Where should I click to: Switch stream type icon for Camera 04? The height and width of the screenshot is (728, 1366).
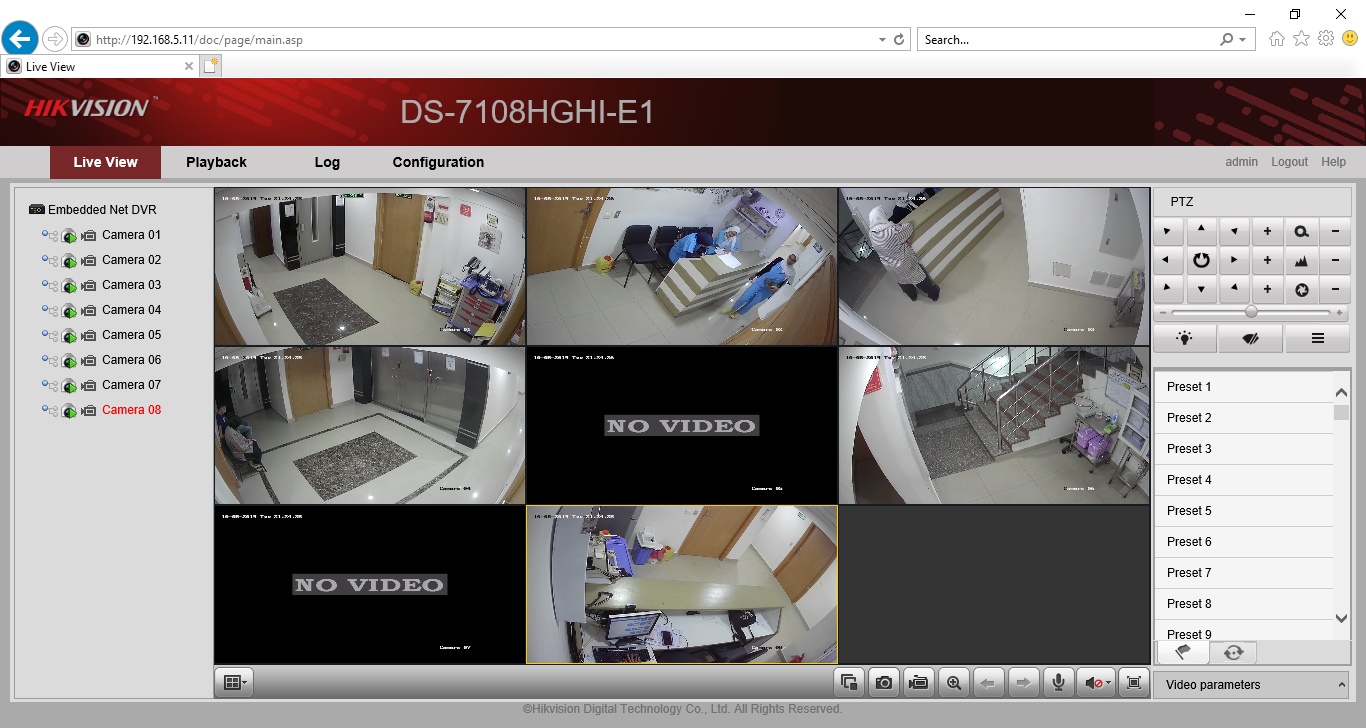point(50,310)
